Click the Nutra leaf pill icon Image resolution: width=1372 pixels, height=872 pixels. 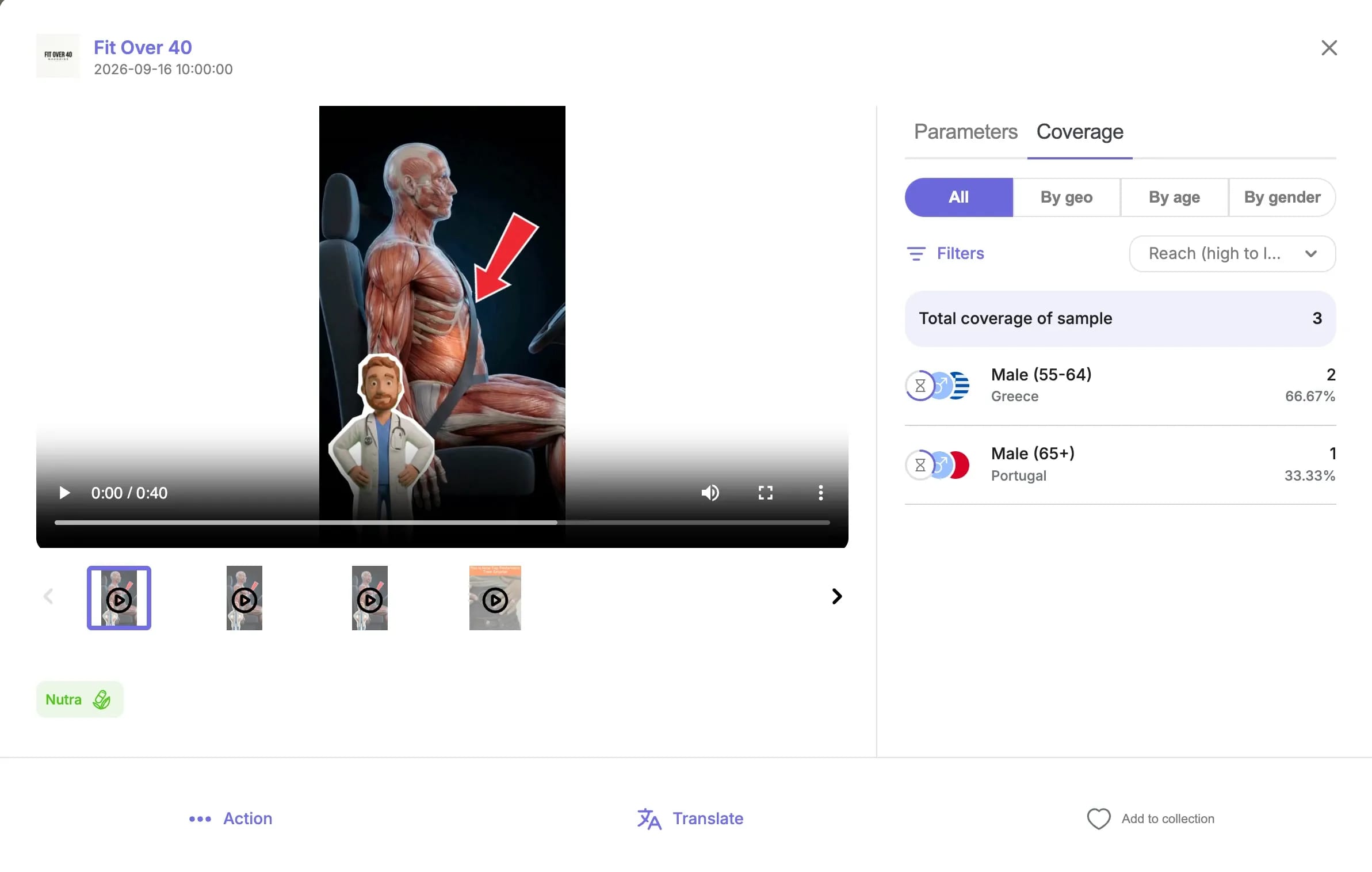pos(102,699)
